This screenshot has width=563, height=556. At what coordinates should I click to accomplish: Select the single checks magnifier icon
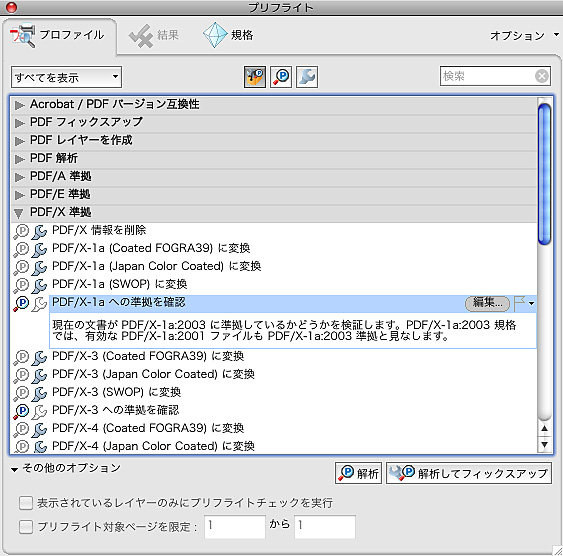click(x=281, y=76)
